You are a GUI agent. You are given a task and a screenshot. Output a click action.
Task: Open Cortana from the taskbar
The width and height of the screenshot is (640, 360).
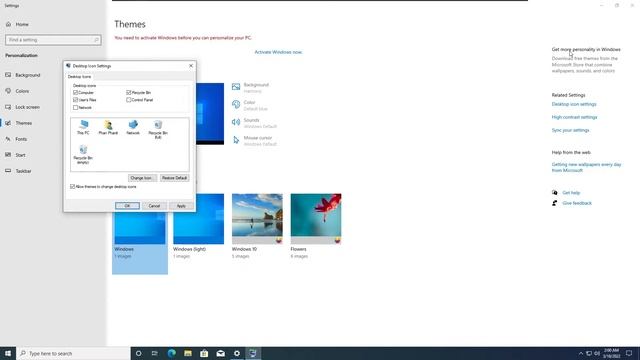pyautogui.click(x=139, y=353)
